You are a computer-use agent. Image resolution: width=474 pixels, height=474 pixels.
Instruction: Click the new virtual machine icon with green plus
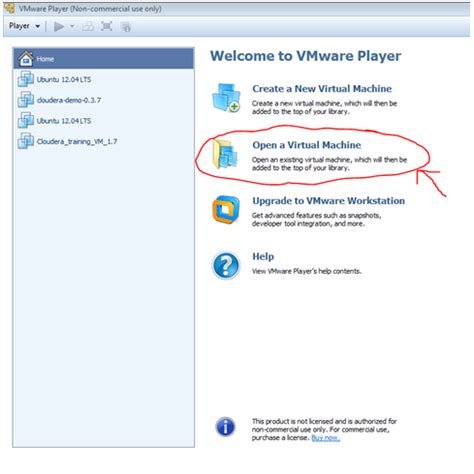click(226, 98)
